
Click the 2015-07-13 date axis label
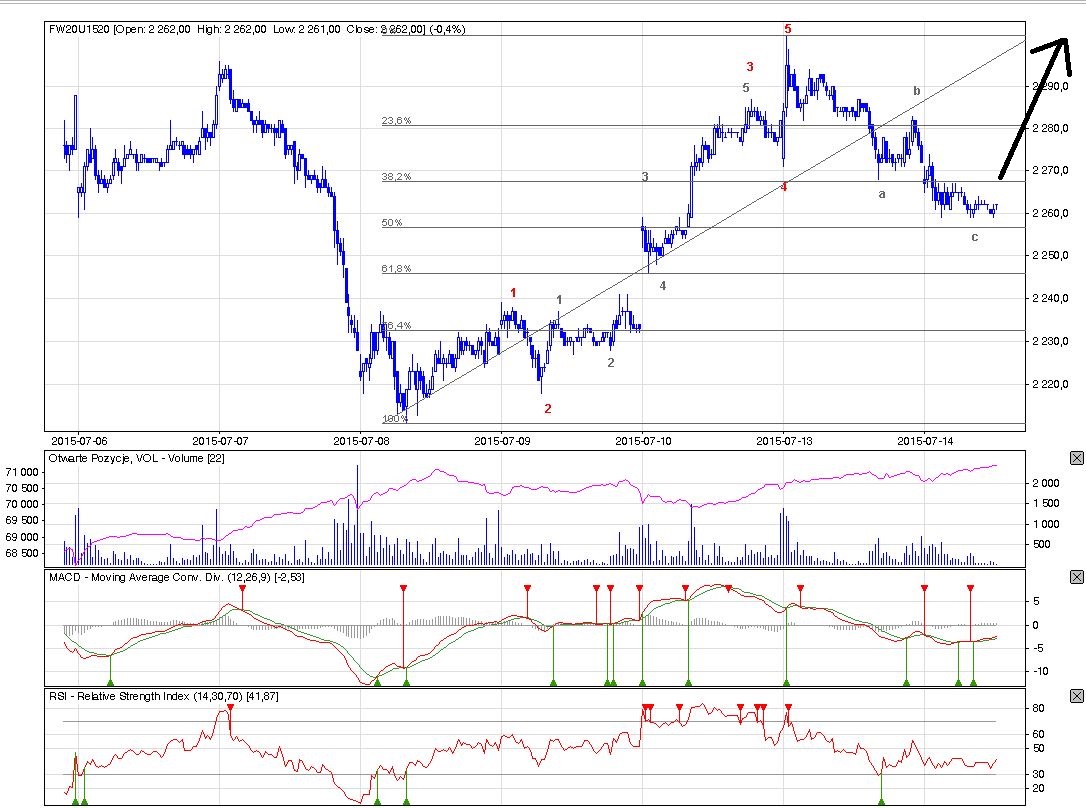[784, 440]
